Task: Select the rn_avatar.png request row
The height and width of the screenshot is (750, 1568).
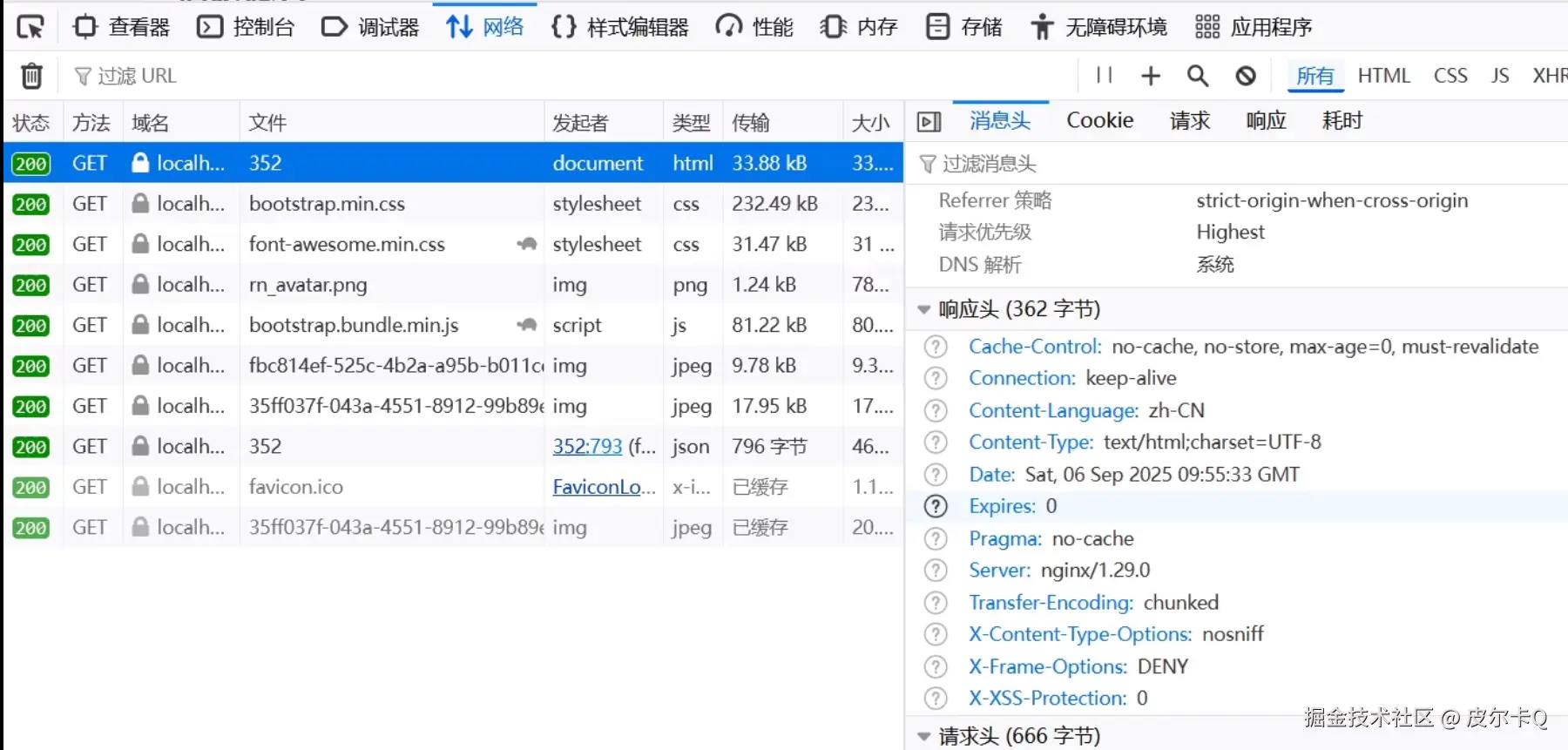Action: click(453, 285)
